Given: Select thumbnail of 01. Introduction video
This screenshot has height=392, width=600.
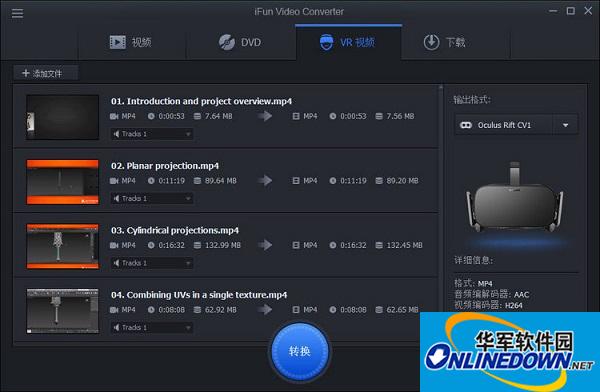Looking at the screenshot, I should pyautogui.click(x=63, y=117).
